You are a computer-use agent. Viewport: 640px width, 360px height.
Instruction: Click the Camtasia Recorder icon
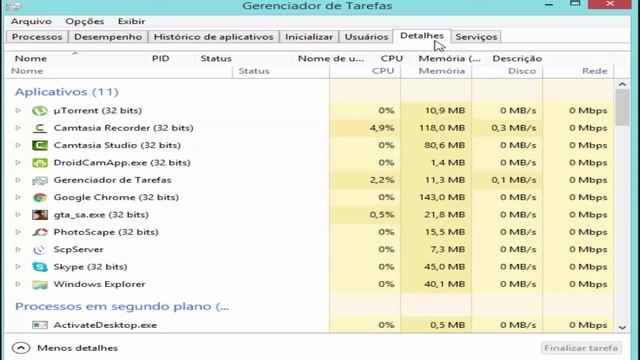pyautogui.click(x=40, y=128)
